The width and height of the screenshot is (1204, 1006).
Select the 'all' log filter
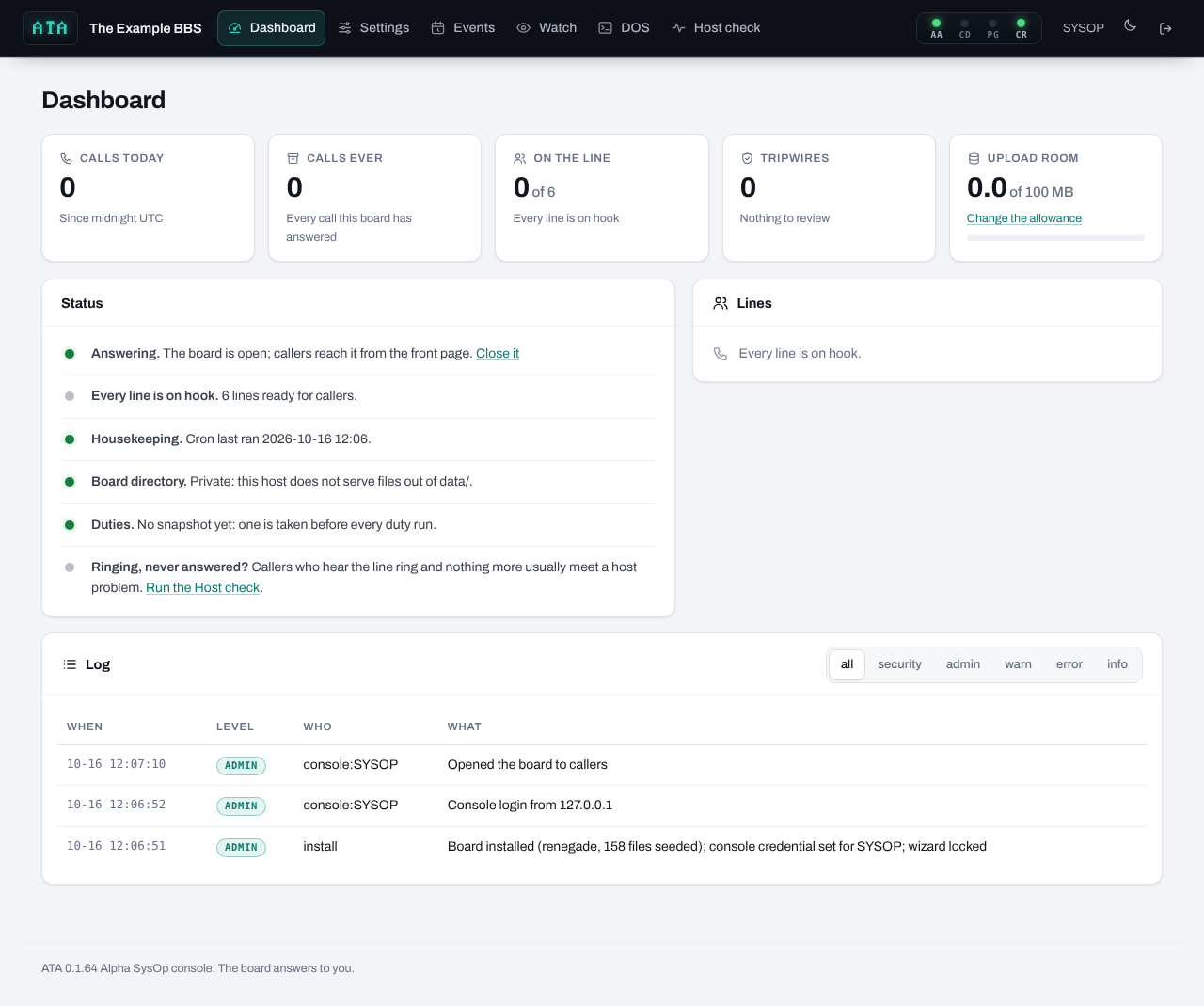pos(847,664)
